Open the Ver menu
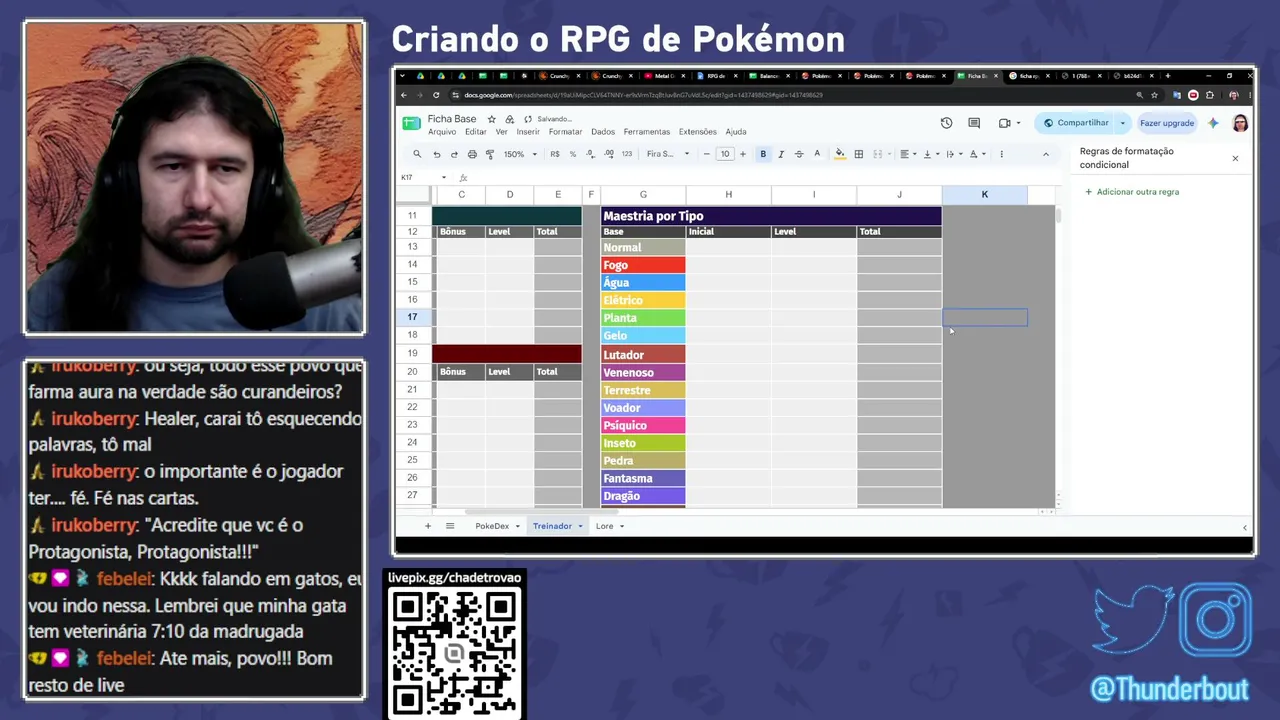 (501, 132)
